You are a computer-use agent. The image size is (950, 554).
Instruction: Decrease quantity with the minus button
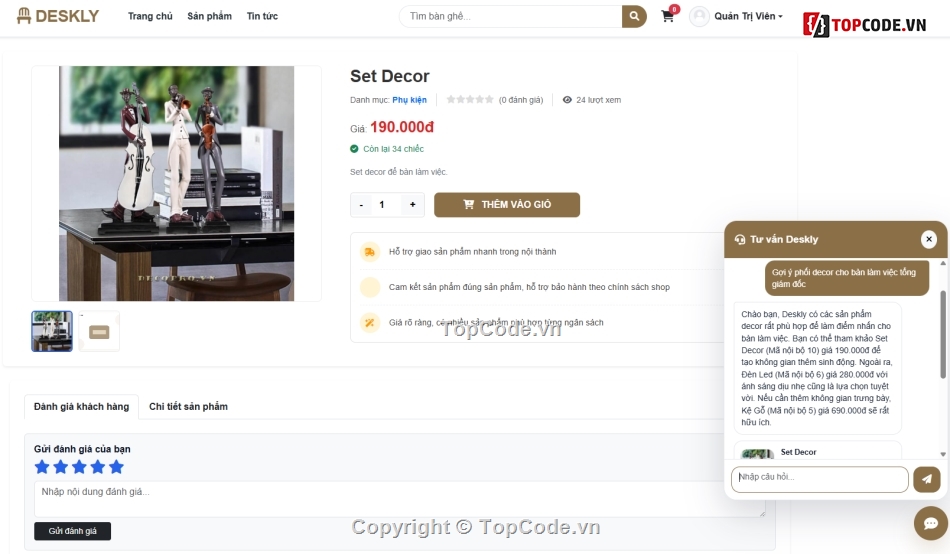click(x=362, y=205)
